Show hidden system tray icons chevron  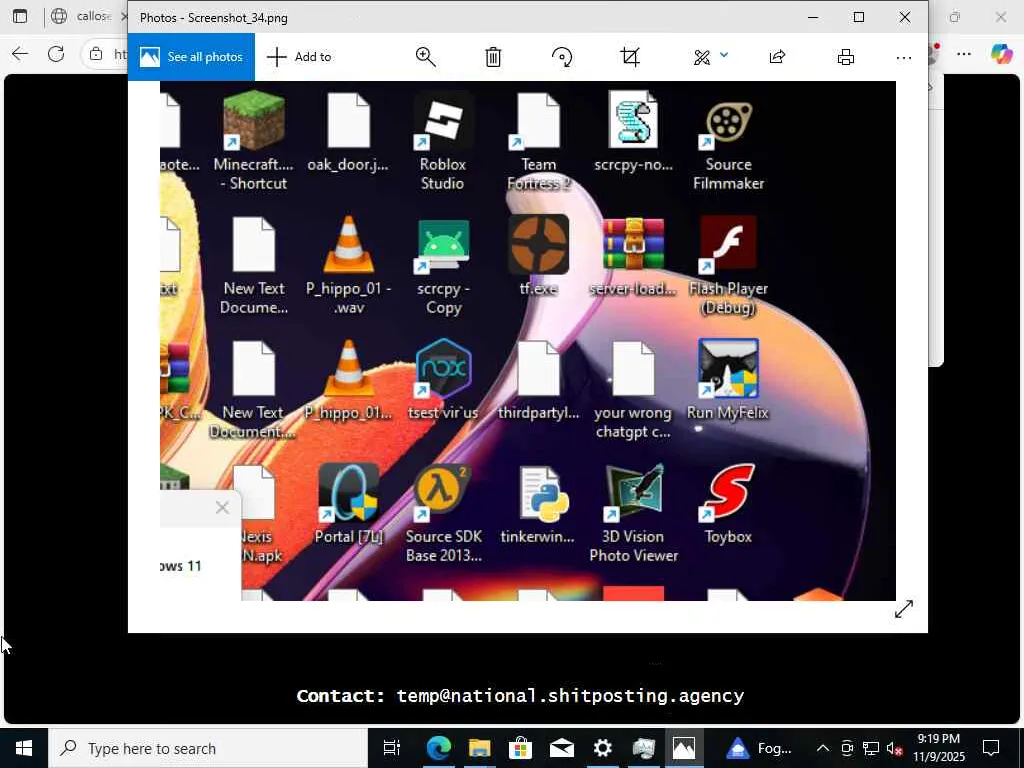click(823, 748)
